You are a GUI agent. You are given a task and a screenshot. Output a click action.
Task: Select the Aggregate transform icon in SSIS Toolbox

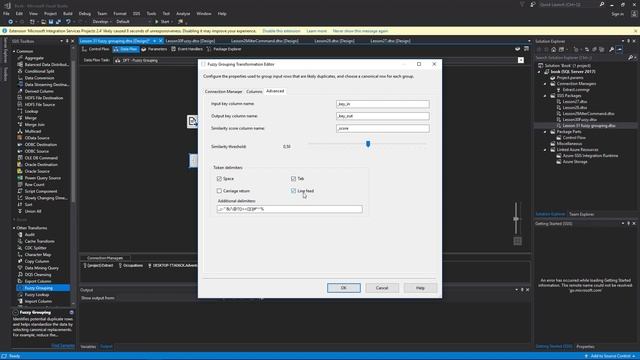click(20, 58)
